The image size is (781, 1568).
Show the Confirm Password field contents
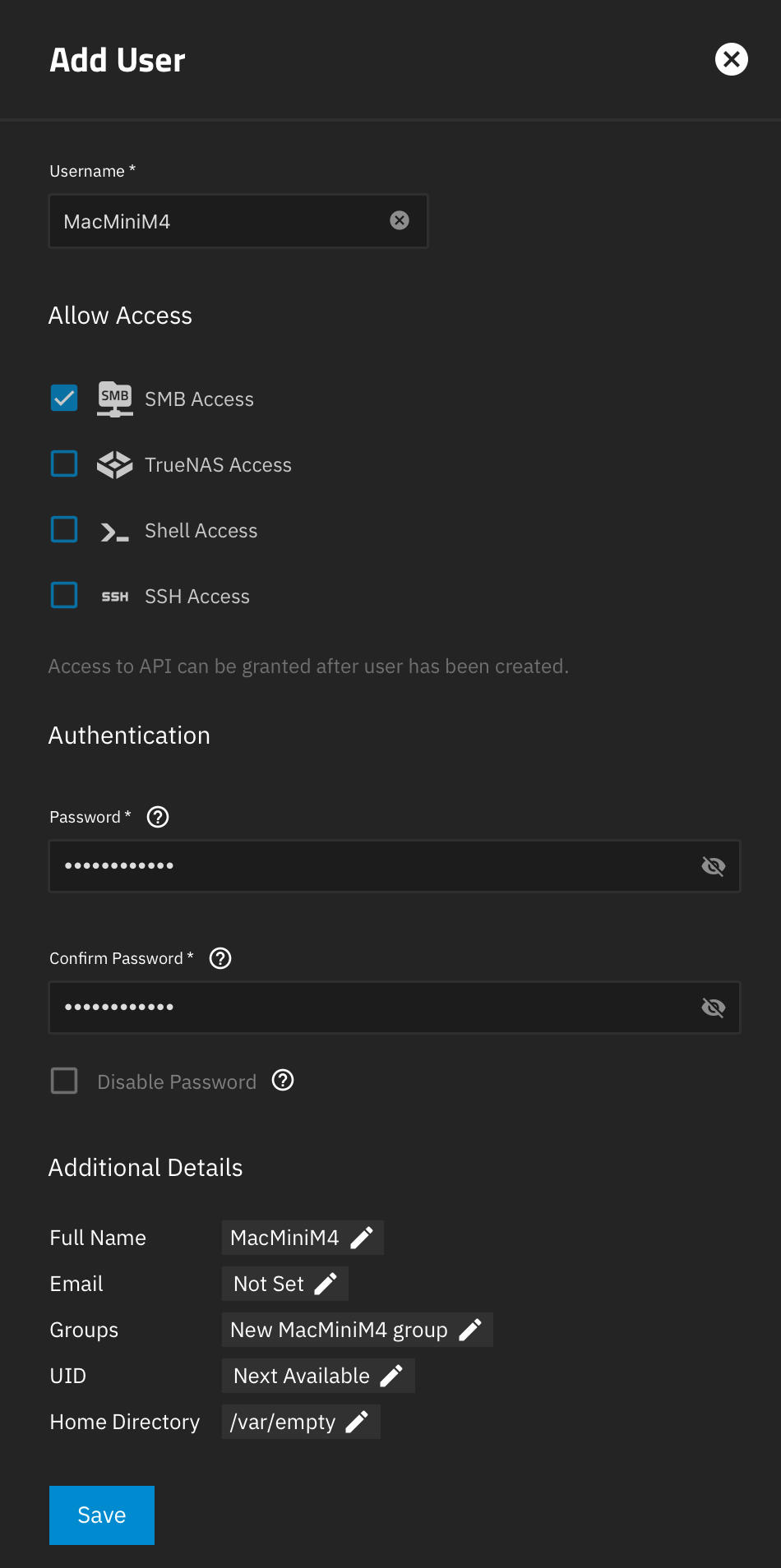point(713,1008)
